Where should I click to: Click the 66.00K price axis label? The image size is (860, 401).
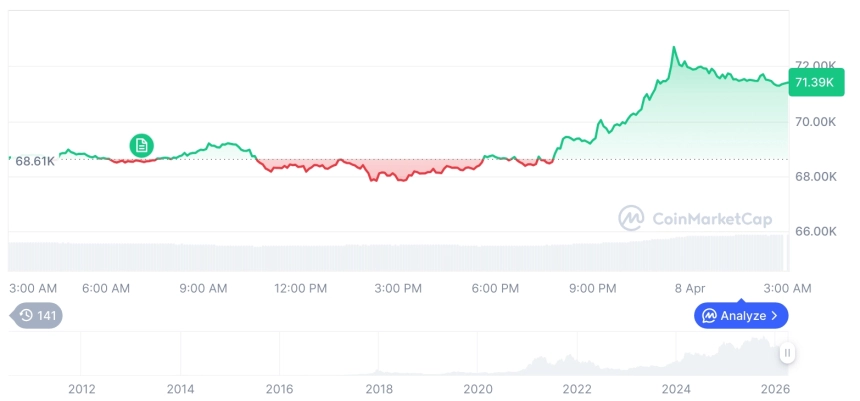pyautogui.click(x=815, y=231)
